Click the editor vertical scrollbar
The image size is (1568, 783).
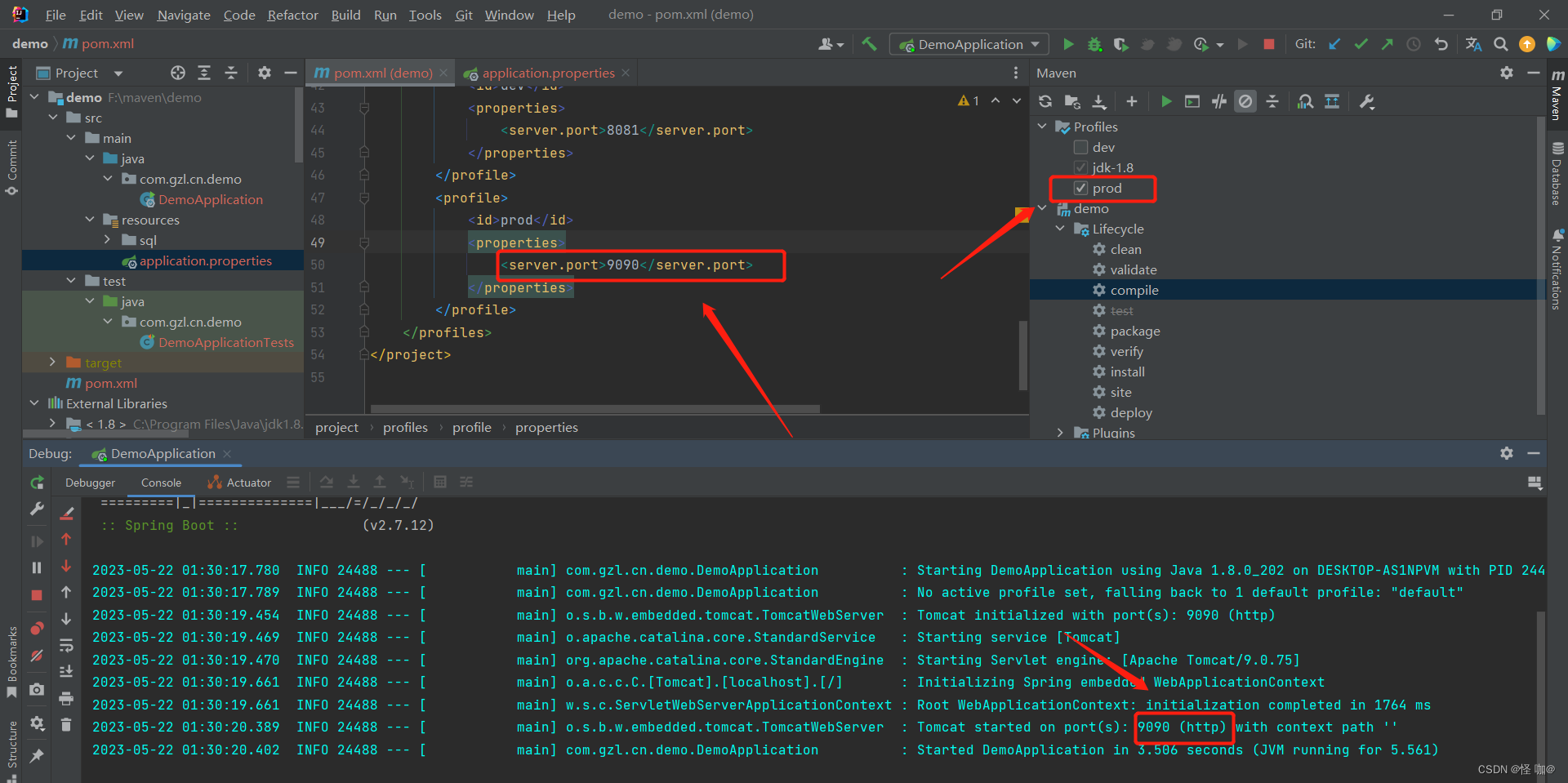1022,355
